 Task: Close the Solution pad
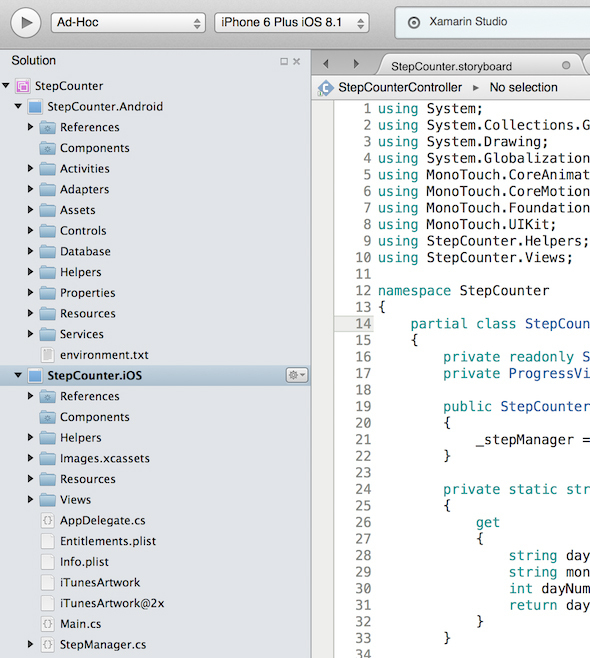pos(297,61)
